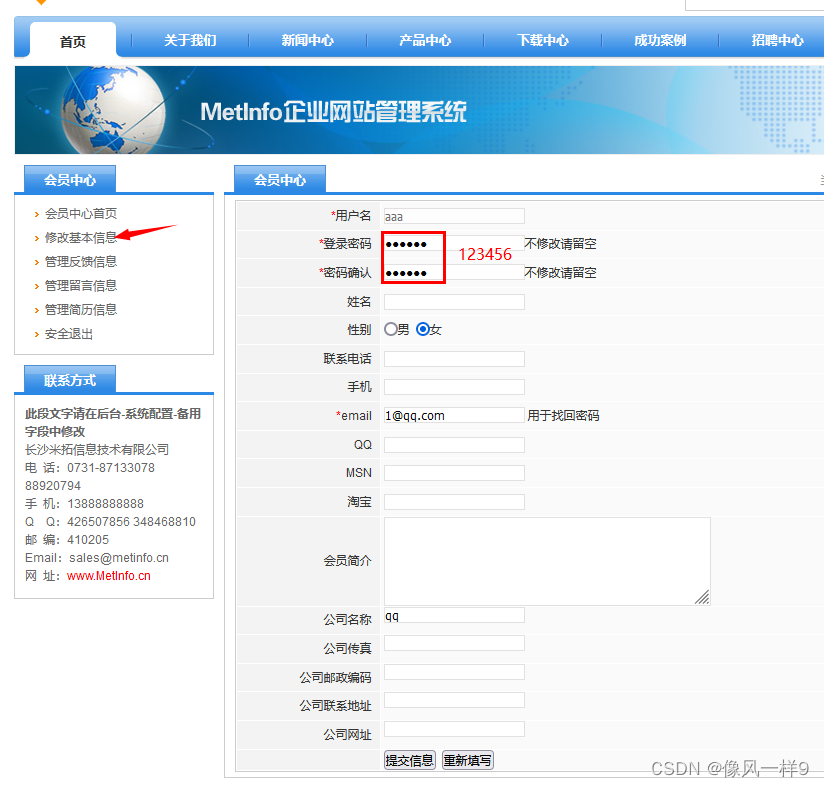Open the 首页 navigation tab

point(73,41)
